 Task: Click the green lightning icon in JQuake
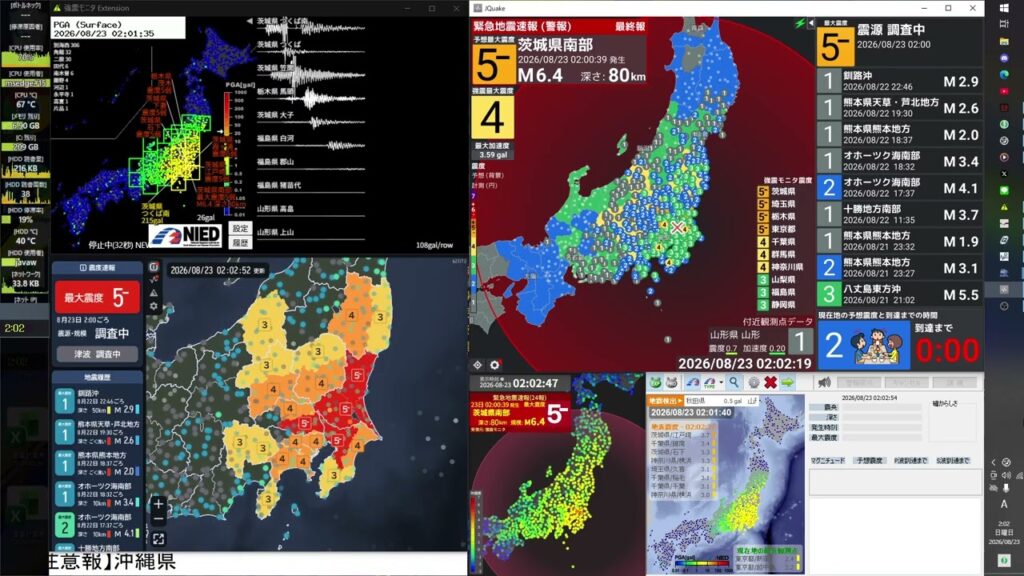point(799,24)
